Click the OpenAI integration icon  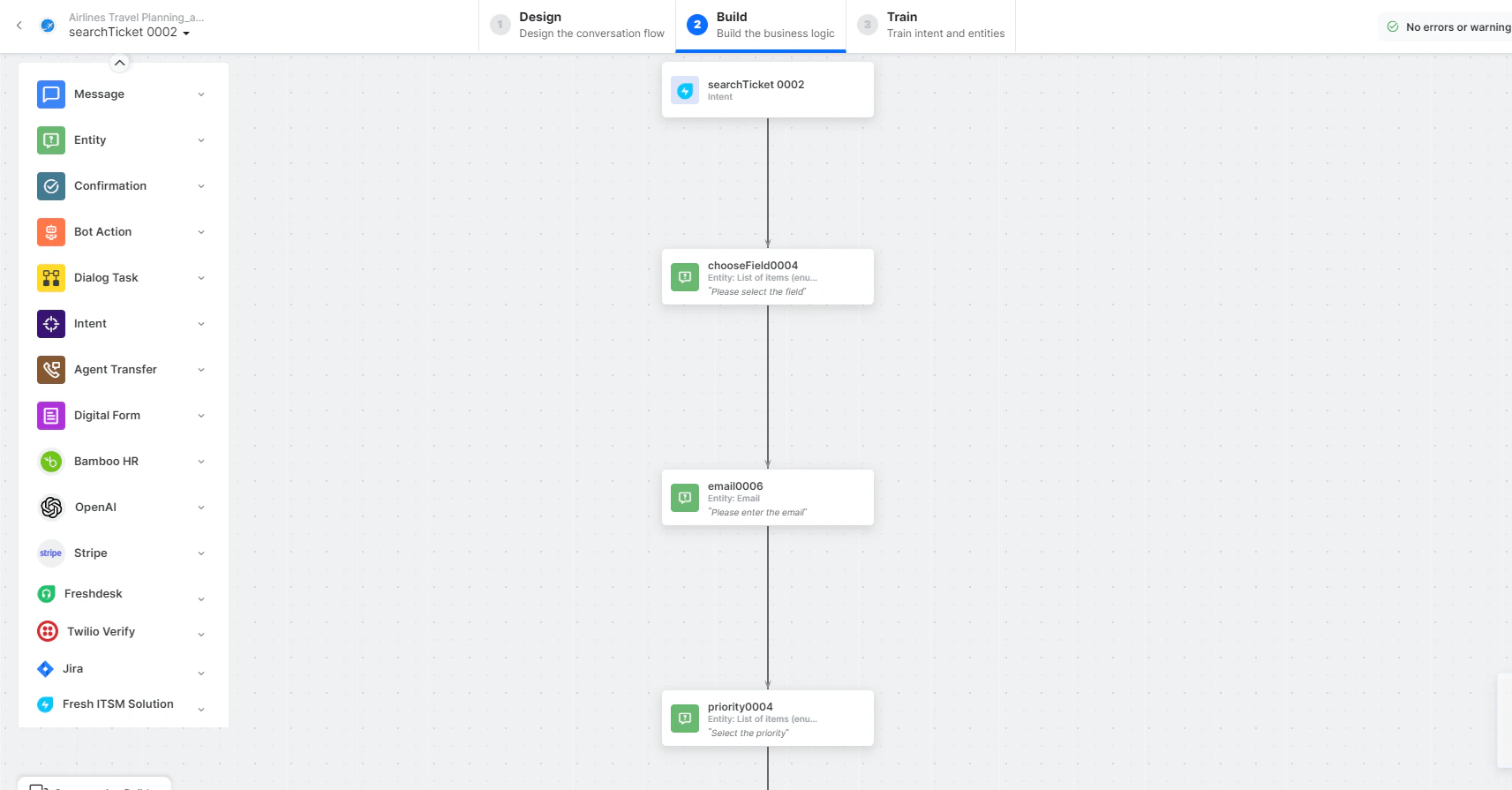click(50, 507)
